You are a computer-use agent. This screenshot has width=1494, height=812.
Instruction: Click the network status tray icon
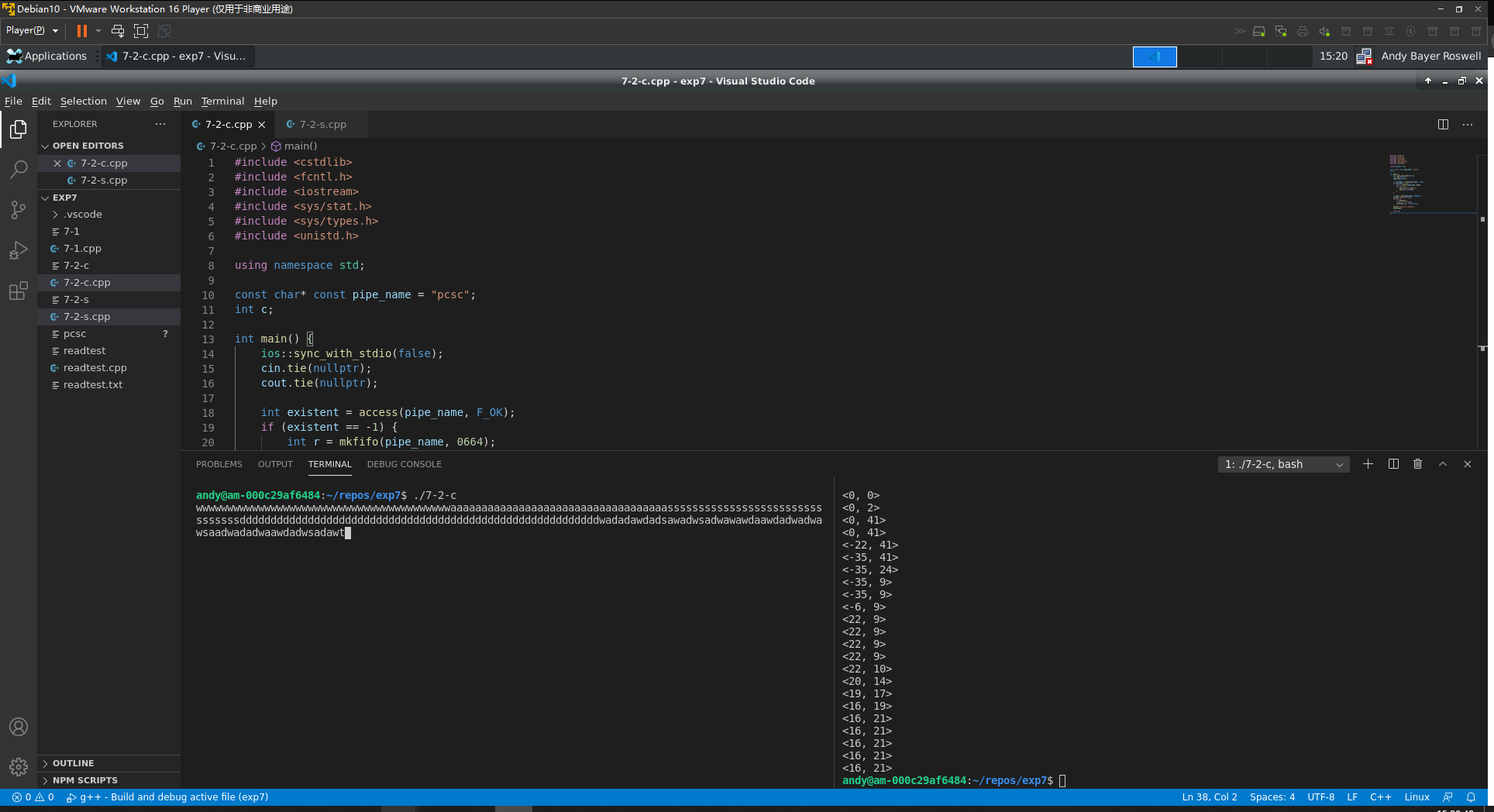coord(1364,57)
